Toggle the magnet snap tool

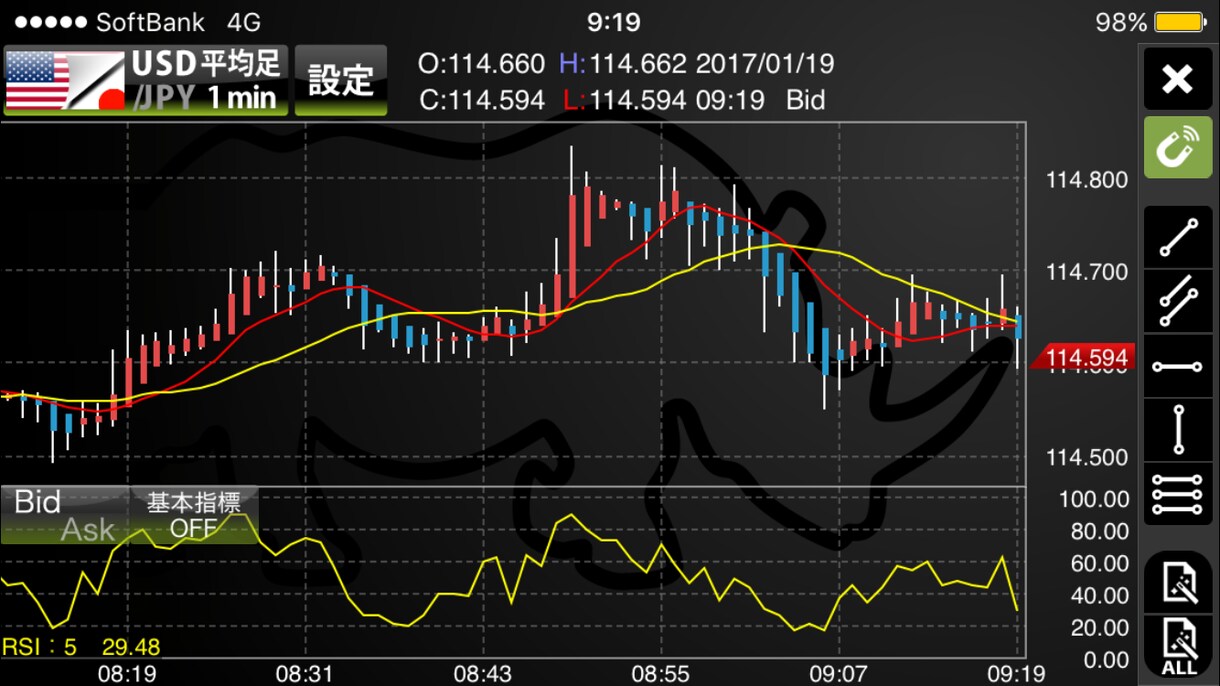click(x=1178, y=148)
